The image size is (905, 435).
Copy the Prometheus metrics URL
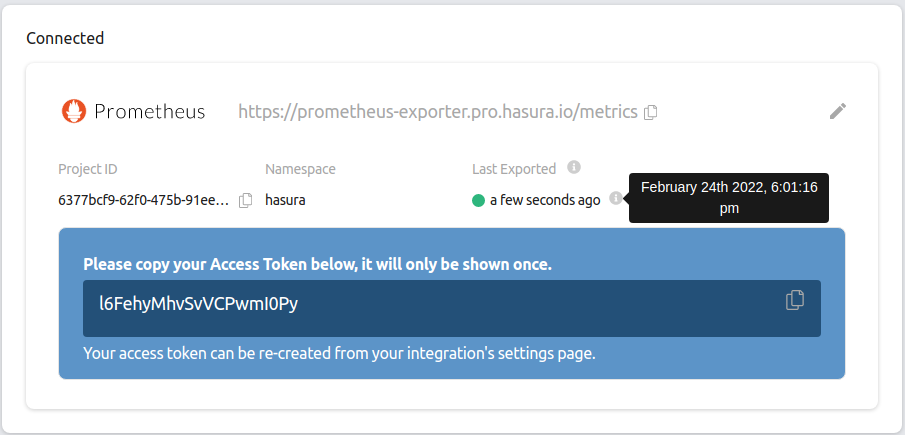tap(650, 112)
